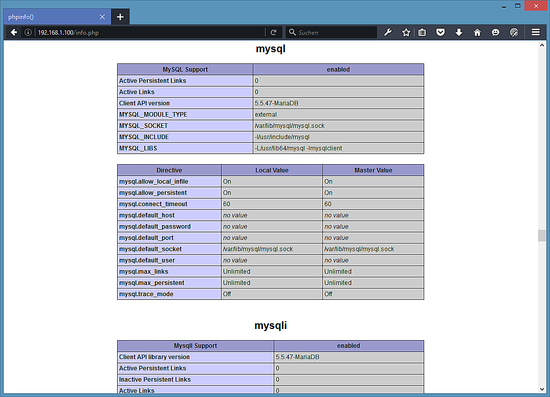Open a new tab with plus button
This screenshot has height=397, width=550.
120,17
